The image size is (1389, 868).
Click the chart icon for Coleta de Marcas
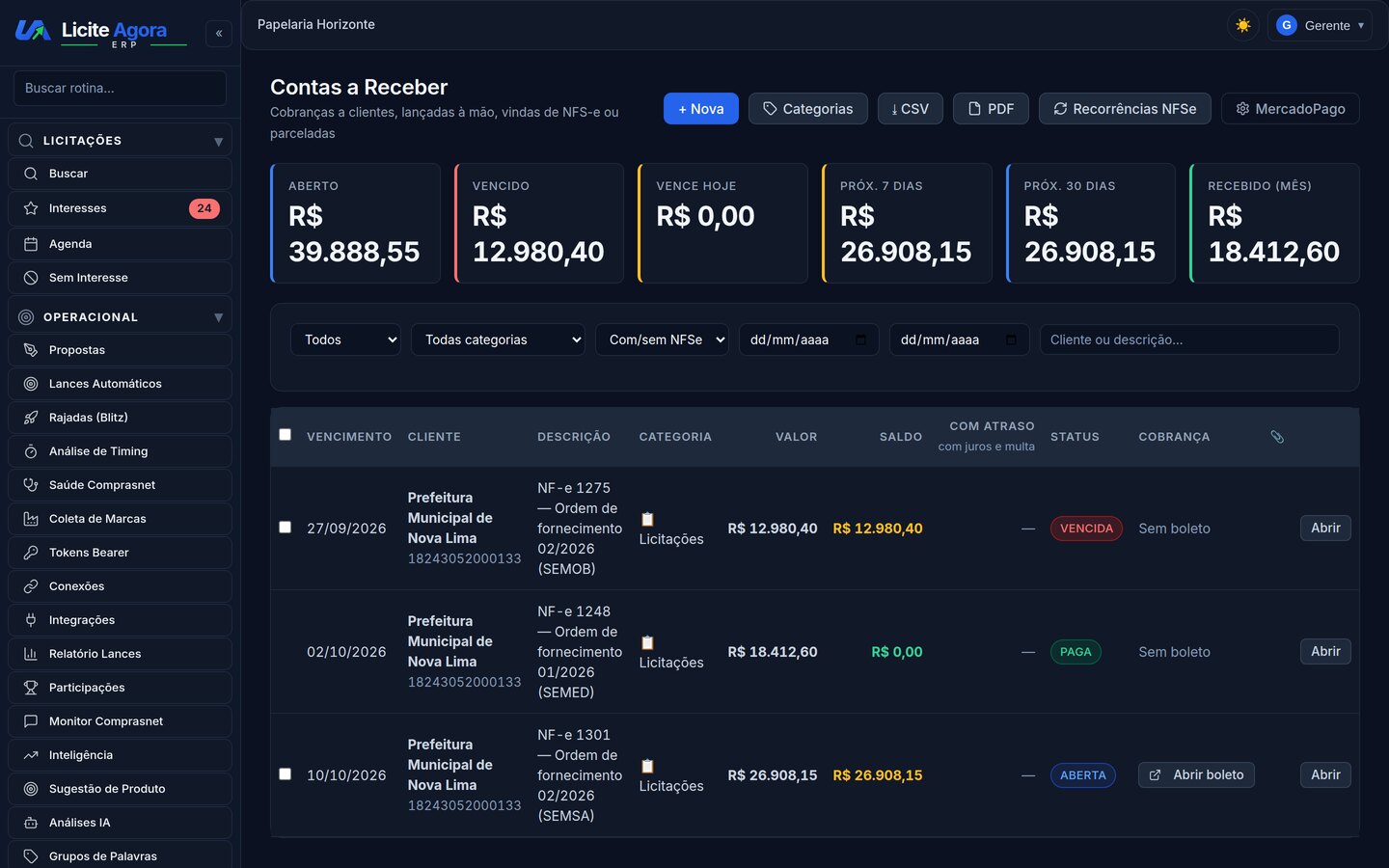point(31,519)
